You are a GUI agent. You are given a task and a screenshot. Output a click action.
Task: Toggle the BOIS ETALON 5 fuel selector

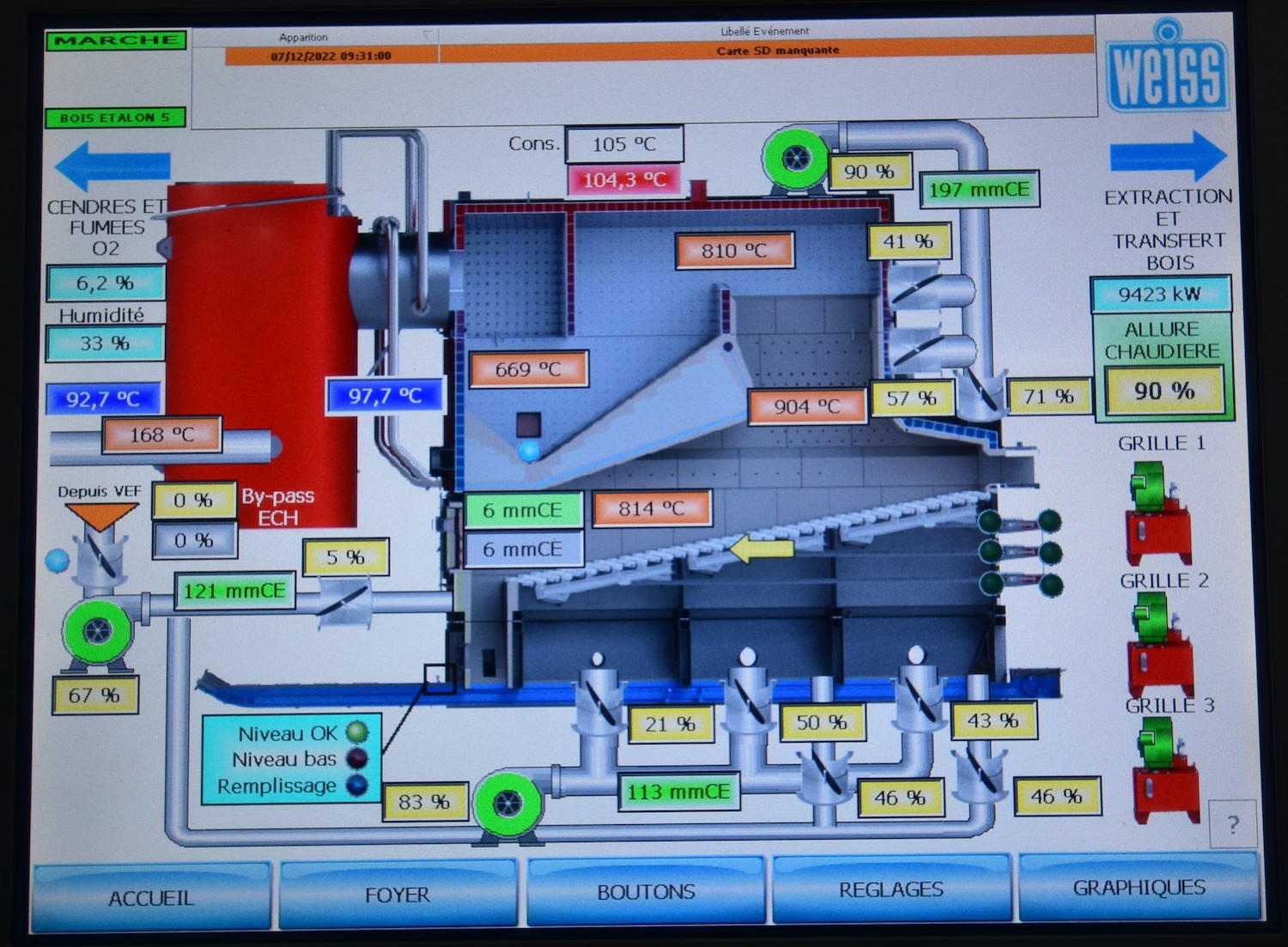115,118
